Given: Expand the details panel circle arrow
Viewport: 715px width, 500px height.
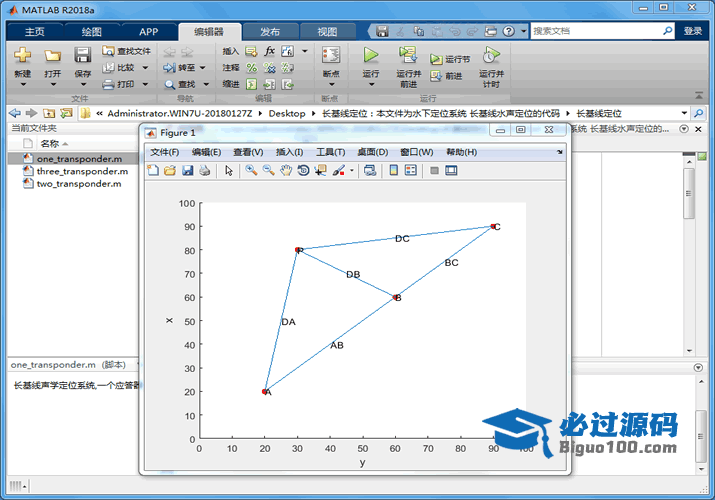Looking at the screenshot, I should pyautogui.click(x=698, y=367).
